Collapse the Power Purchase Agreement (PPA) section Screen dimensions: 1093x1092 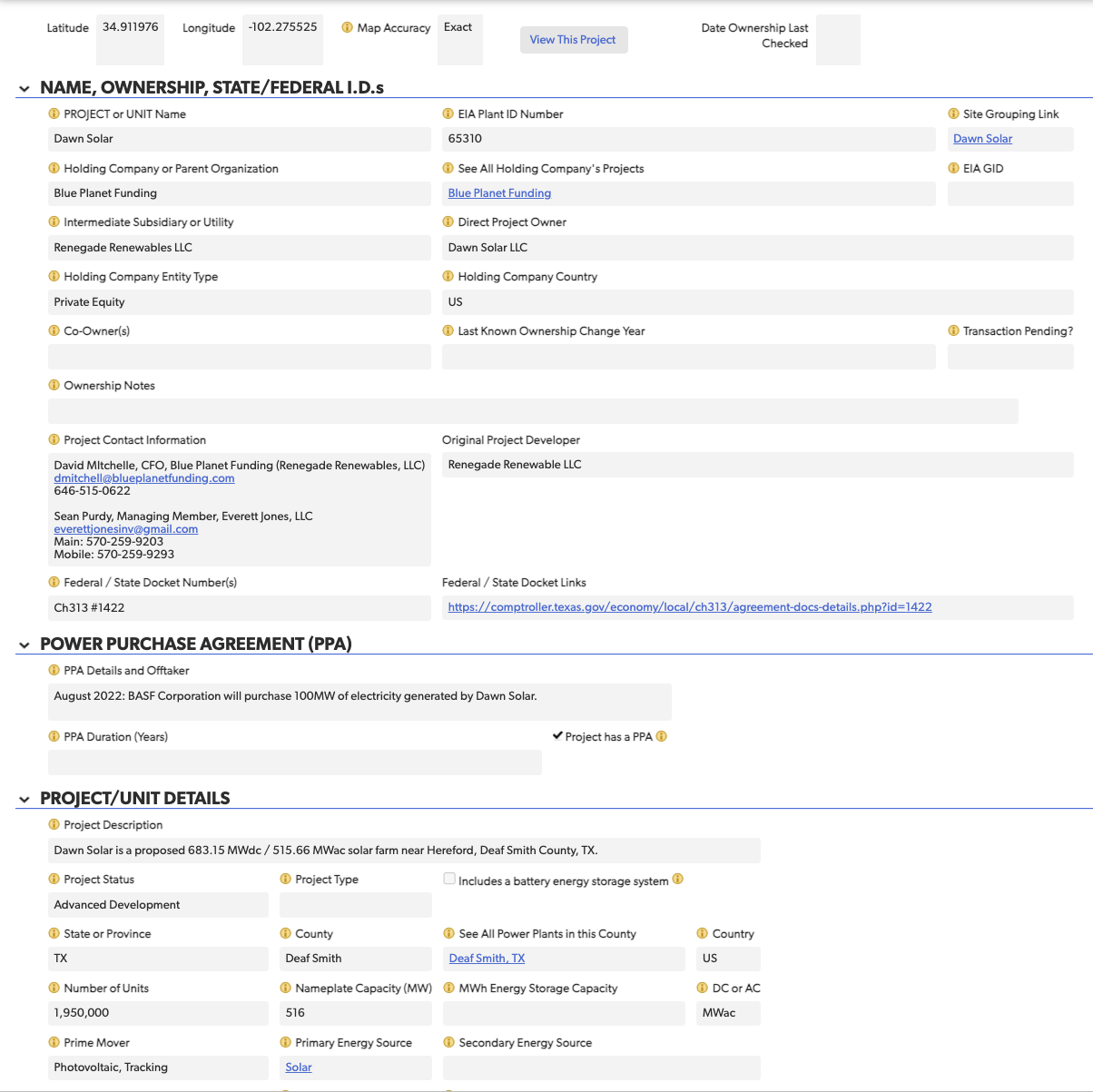[25, 644]
